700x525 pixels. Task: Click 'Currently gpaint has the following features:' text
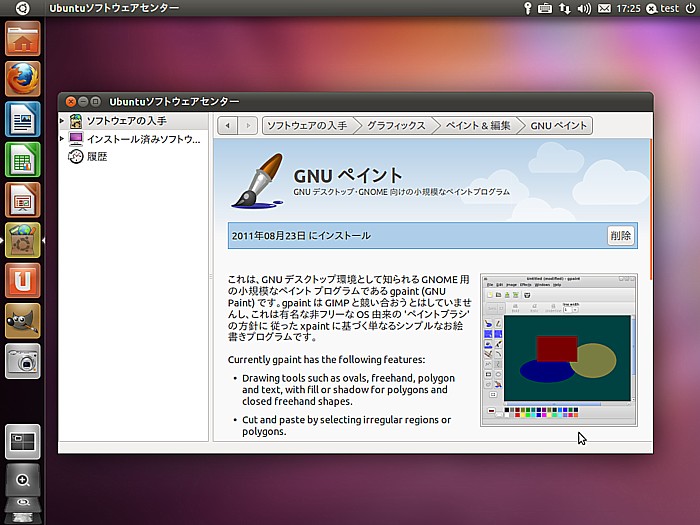(x=326, y=359)
